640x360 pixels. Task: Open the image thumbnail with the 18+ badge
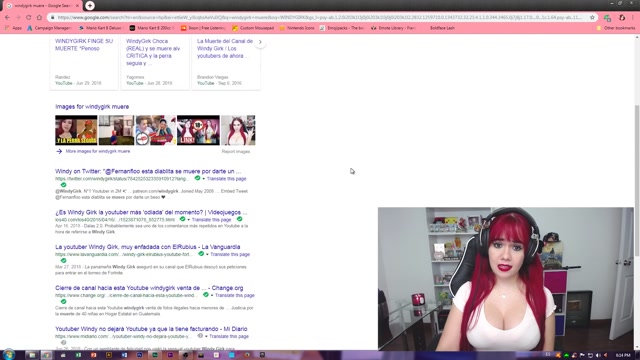(x=198, y=130)
